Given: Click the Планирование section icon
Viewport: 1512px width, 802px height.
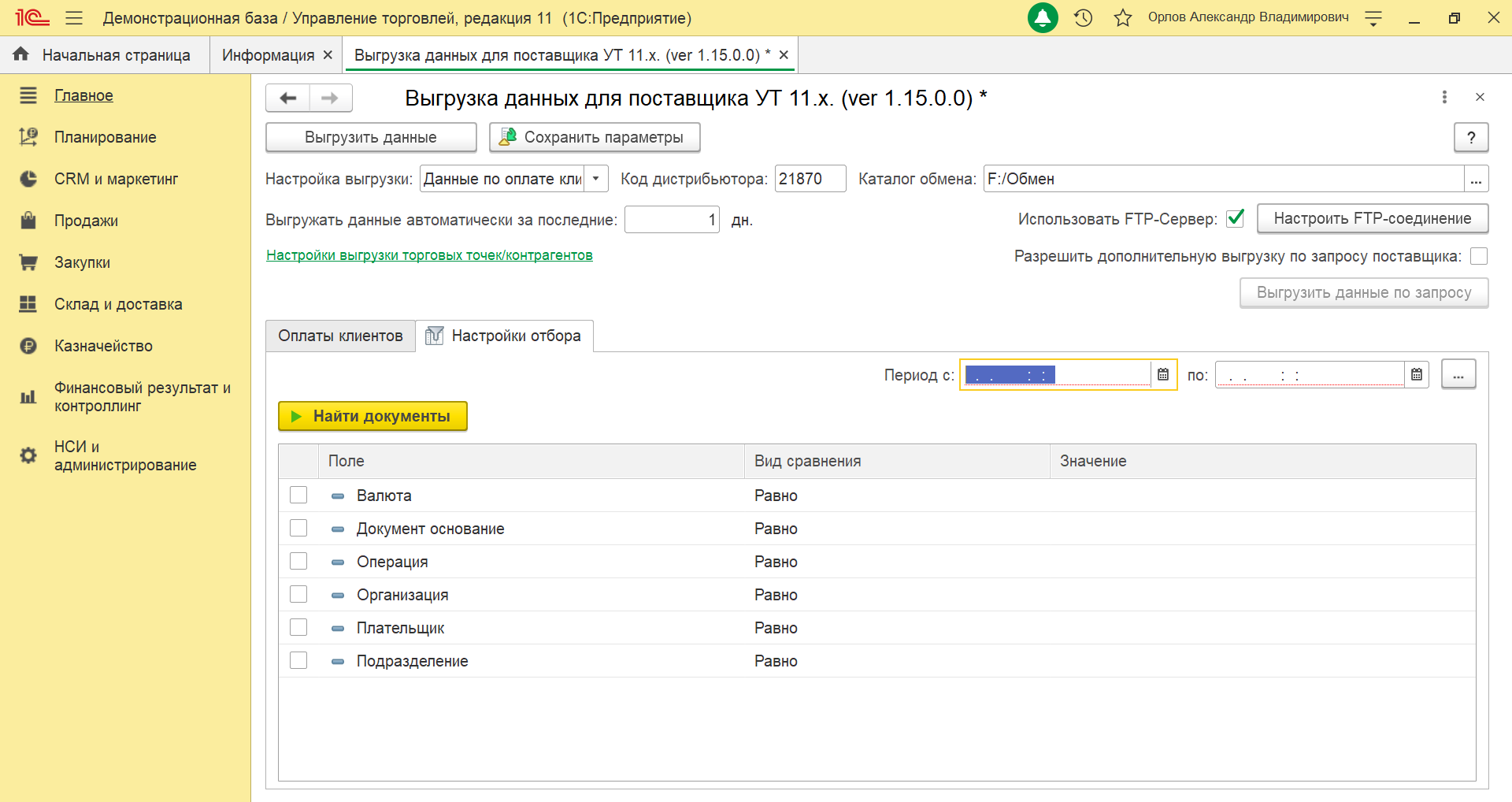Looking at the screenshot, I should point(28,137).
